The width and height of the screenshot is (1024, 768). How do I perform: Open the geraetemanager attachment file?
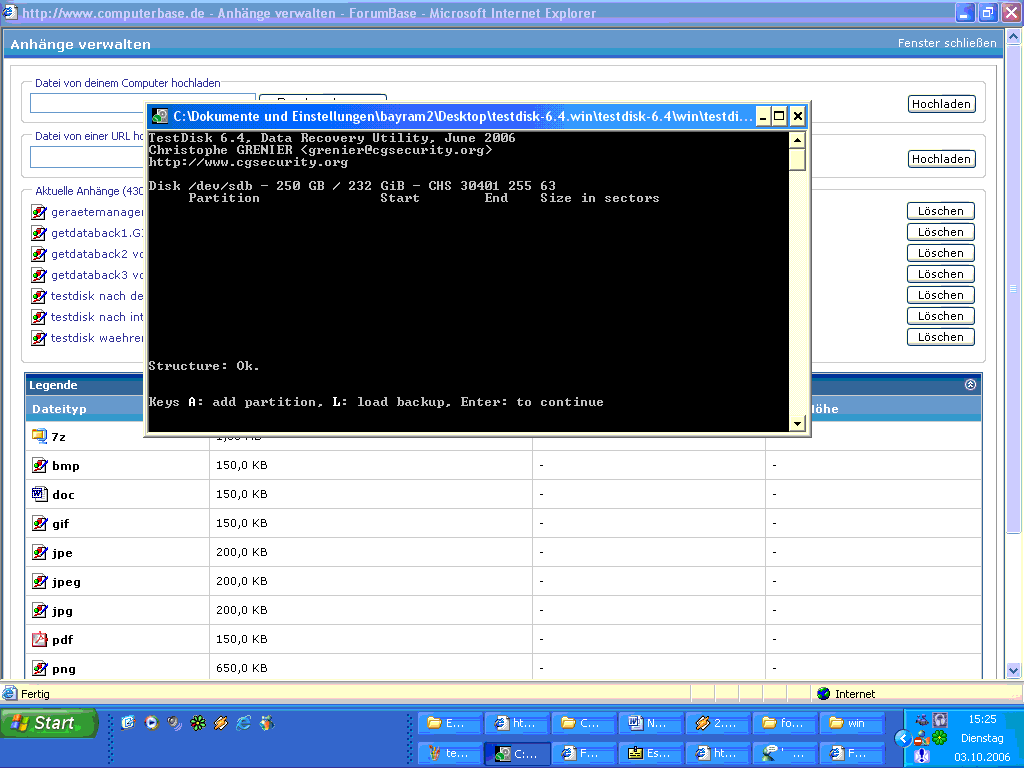(97, 212)
